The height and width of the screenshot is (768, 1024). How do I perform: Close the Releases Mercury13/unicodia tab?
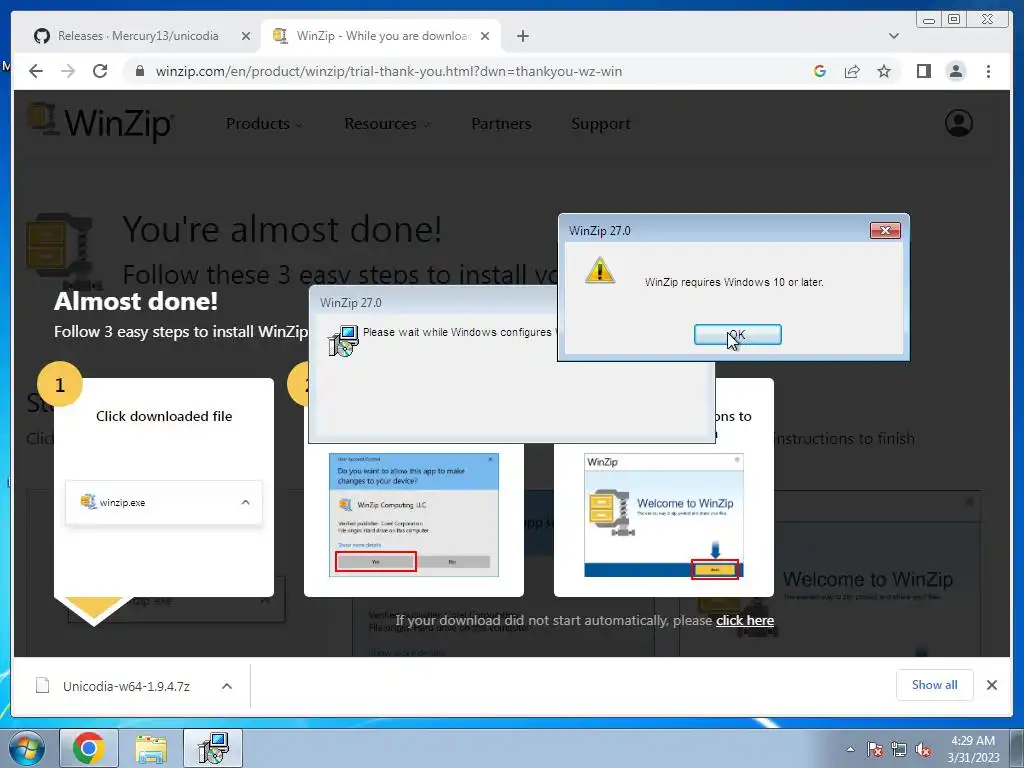click(246, 36)
